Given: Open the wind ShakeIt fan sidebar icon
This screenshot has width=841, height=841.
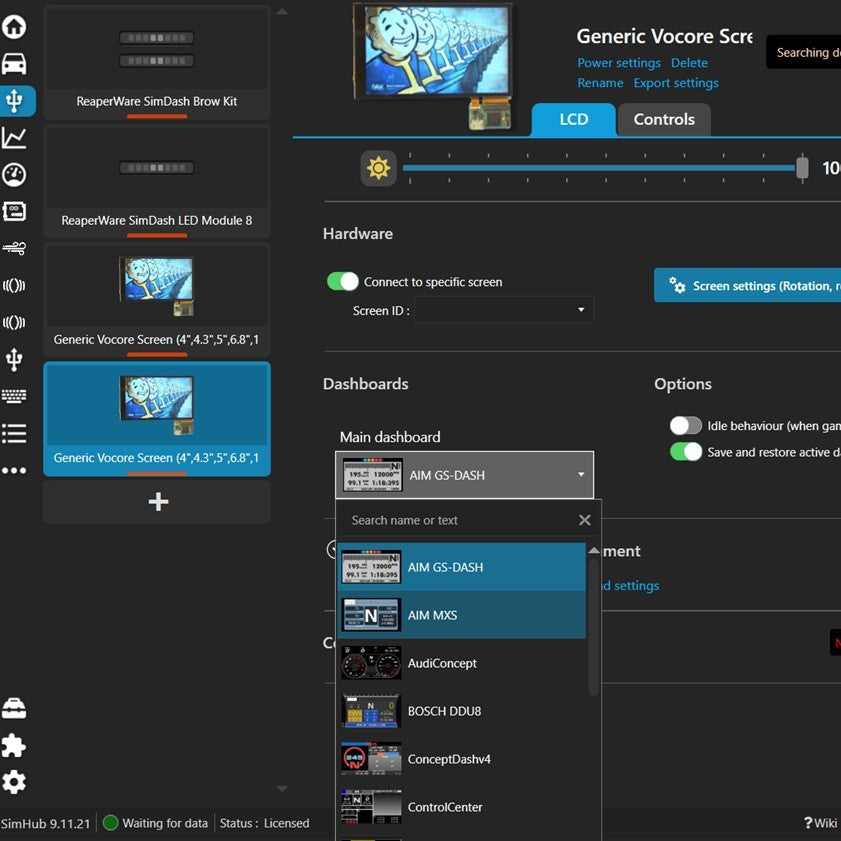Looking at the screenshot, I should 14,248.
